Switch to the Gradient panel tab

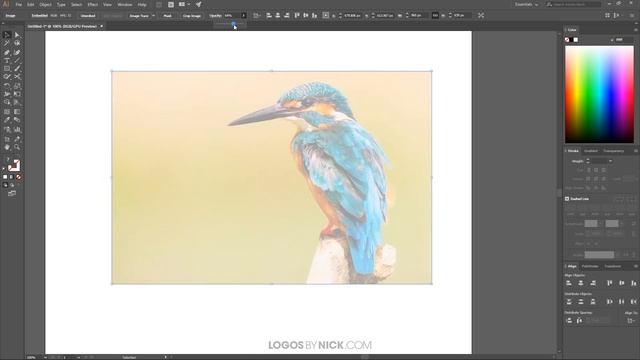pos(591,151)
